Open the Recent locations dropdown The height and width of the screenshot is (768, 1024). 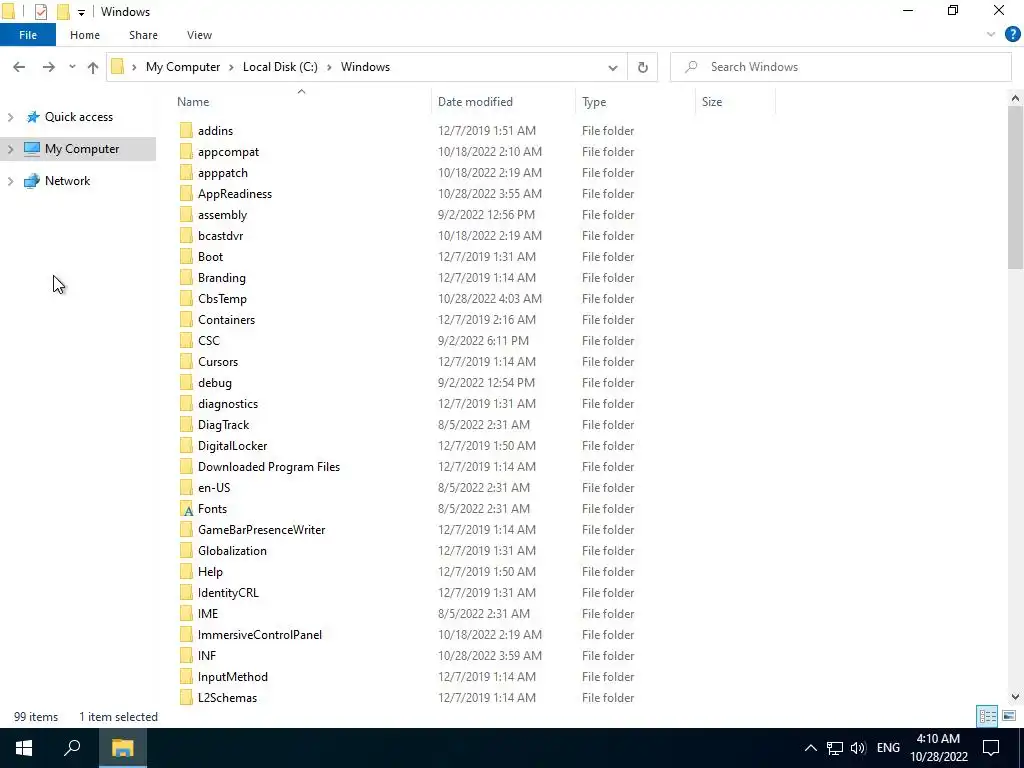(72, 67)
